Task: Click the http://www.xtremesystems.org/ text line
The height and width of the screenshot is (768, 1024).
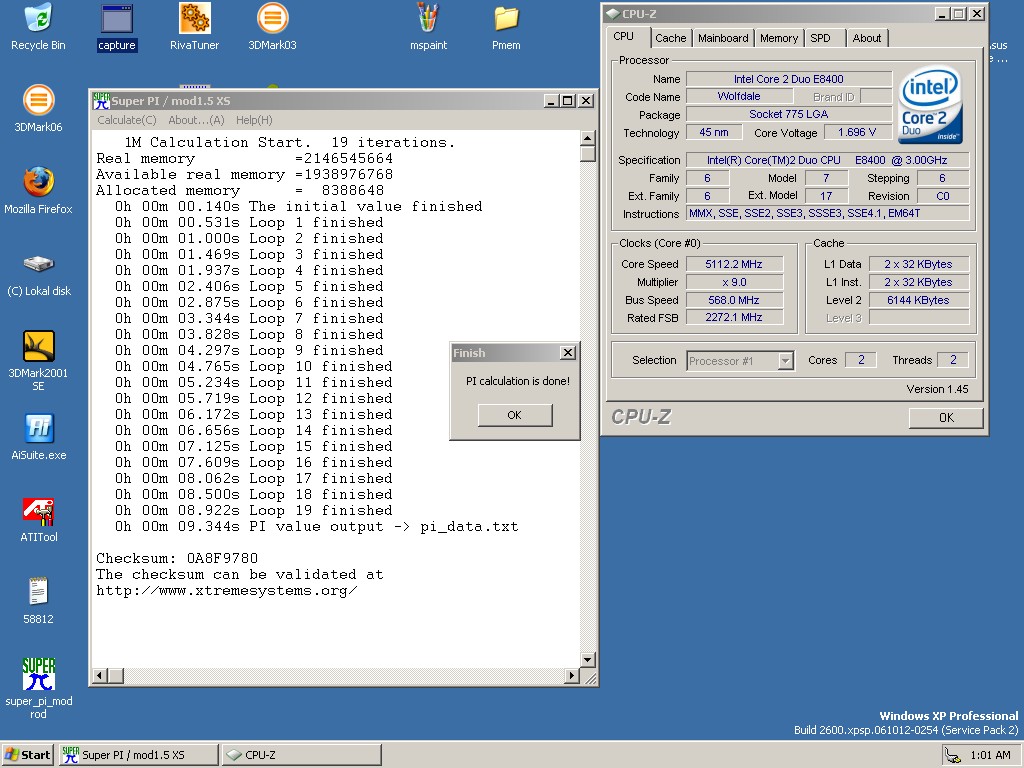Action: coord(227,591)
